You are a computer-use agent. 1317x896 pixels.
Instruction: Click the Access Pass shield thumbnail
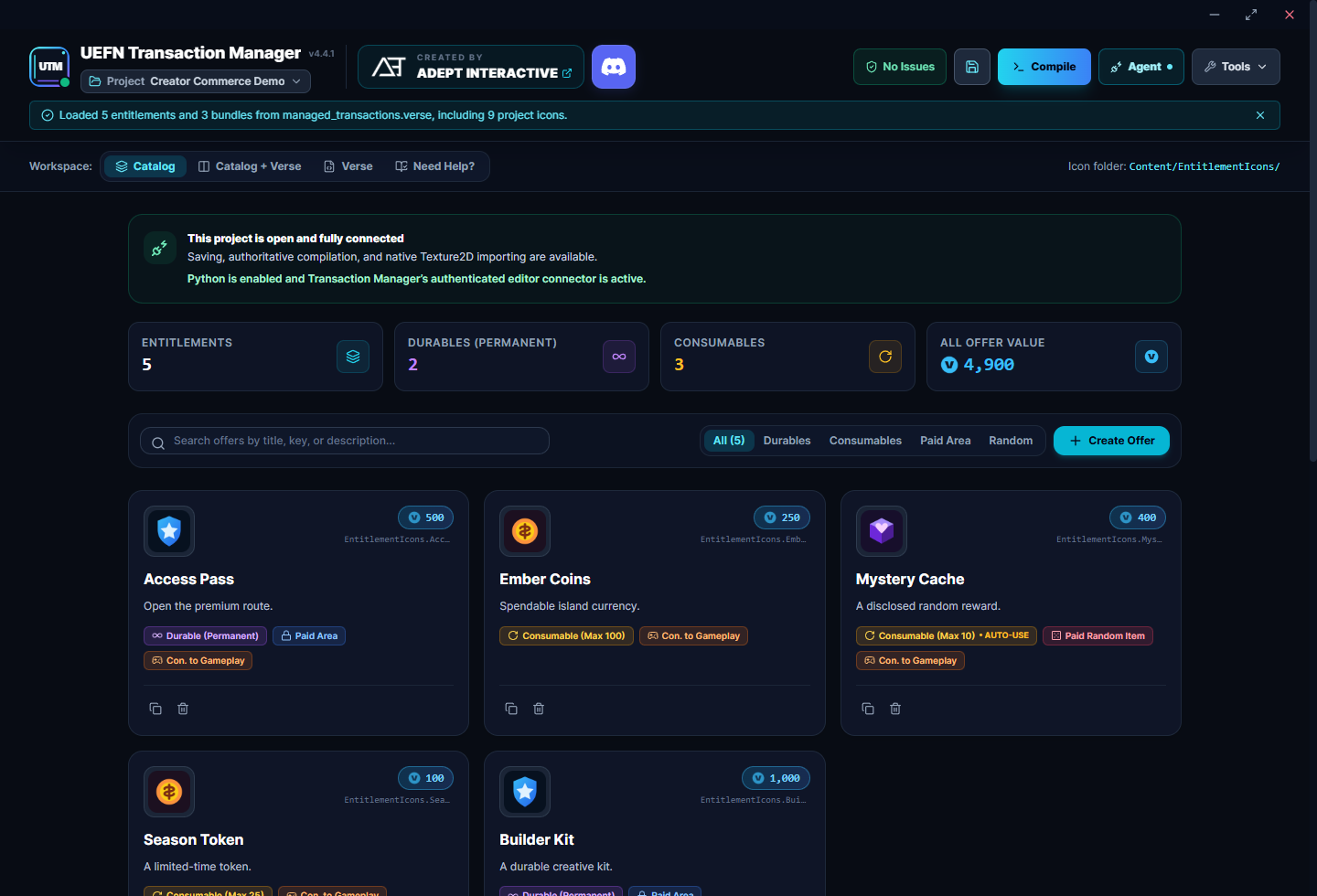point(169,531)
